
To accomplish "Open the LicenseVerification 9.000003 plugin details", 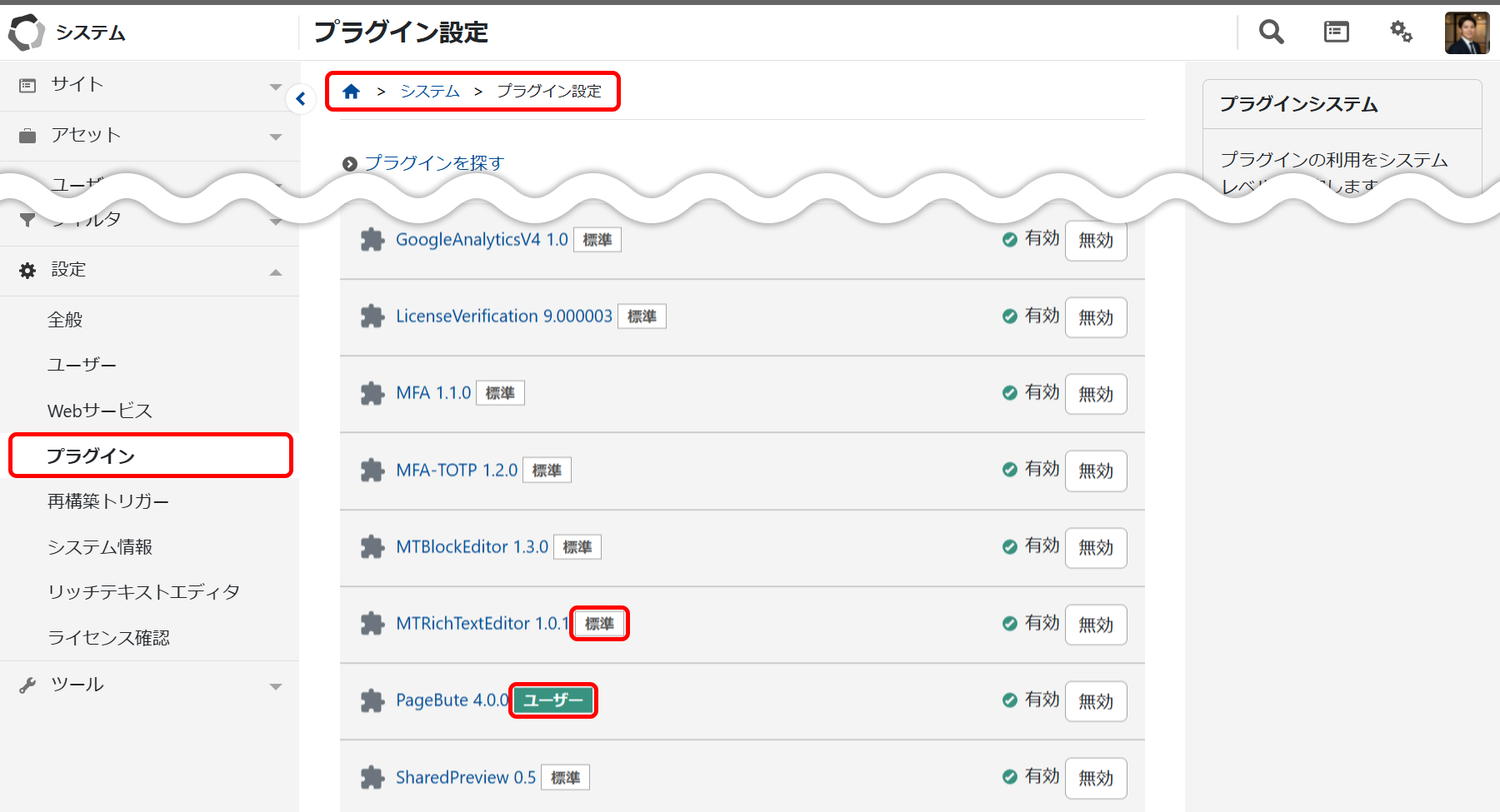I will tap(503, 316).
